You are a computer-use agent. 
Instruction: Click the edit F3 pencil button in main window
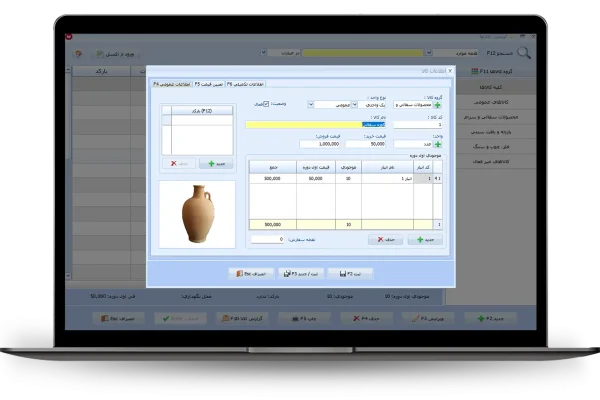(x=428, y=318)
